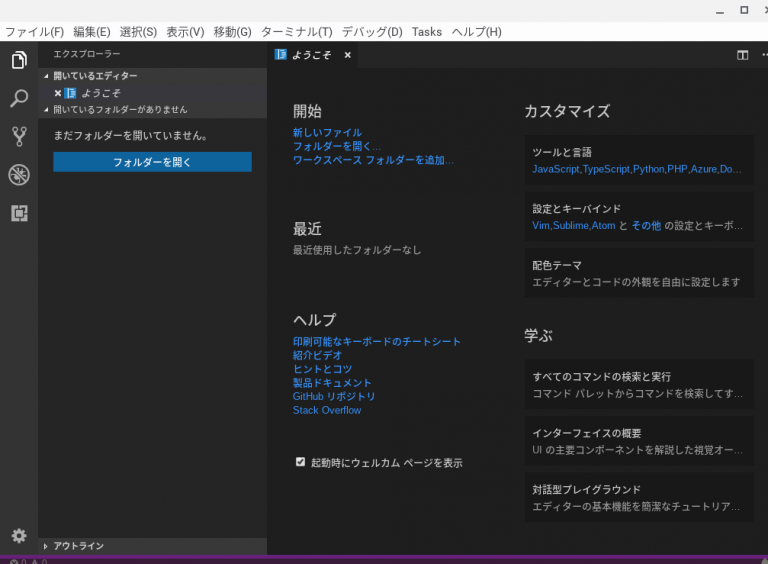Click the ようこそ tab file icon
The image size is (768, 564).
click(281, 54)
